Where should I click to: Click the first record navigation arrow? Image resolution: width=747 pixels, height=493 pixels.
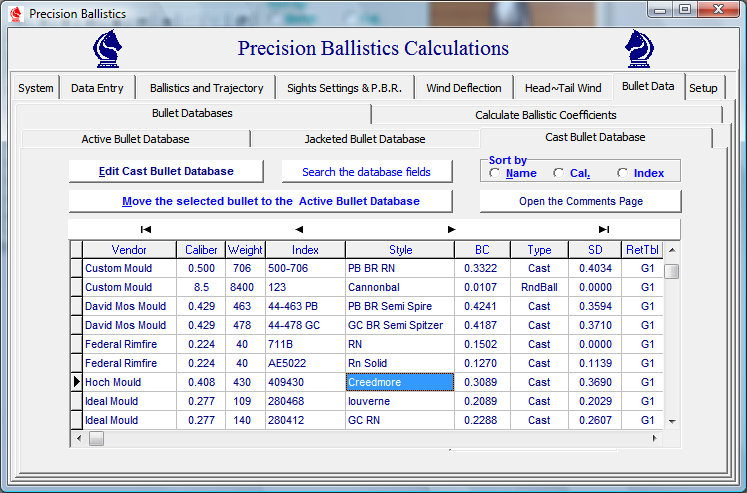pos(146,229)
